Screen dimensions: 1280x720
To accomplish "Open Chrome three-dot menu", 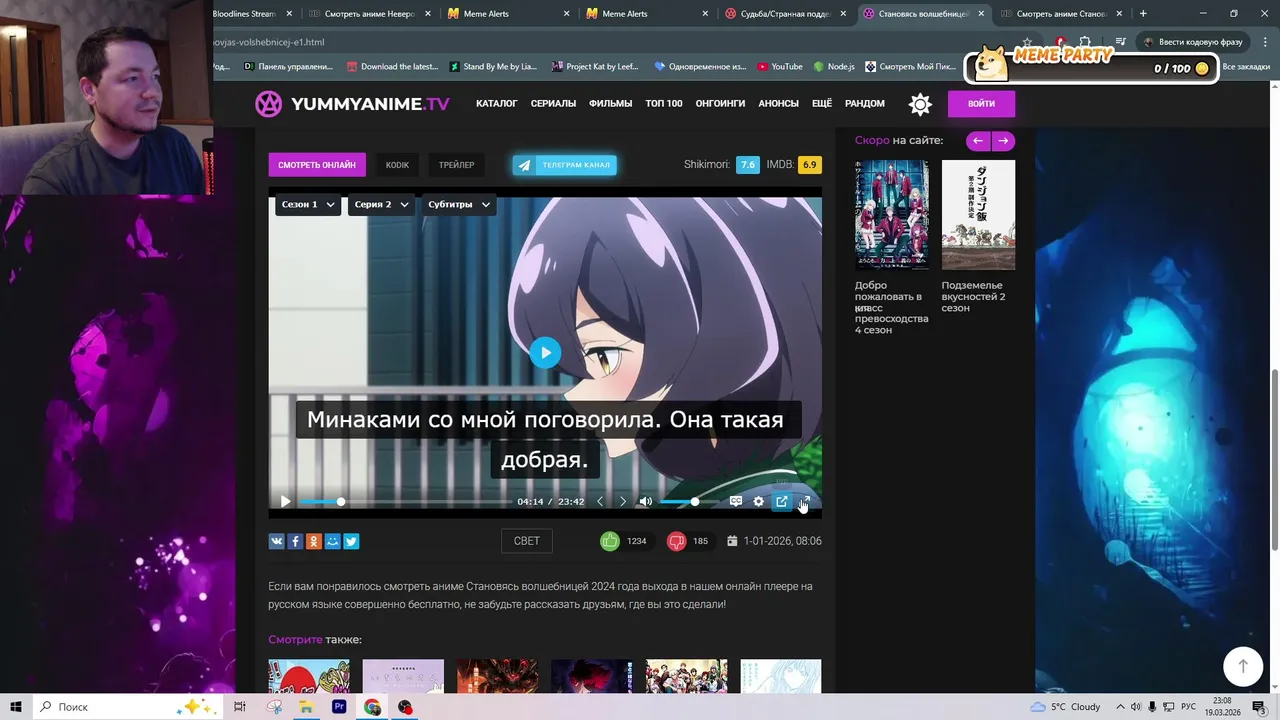I will click(1265, 42).
